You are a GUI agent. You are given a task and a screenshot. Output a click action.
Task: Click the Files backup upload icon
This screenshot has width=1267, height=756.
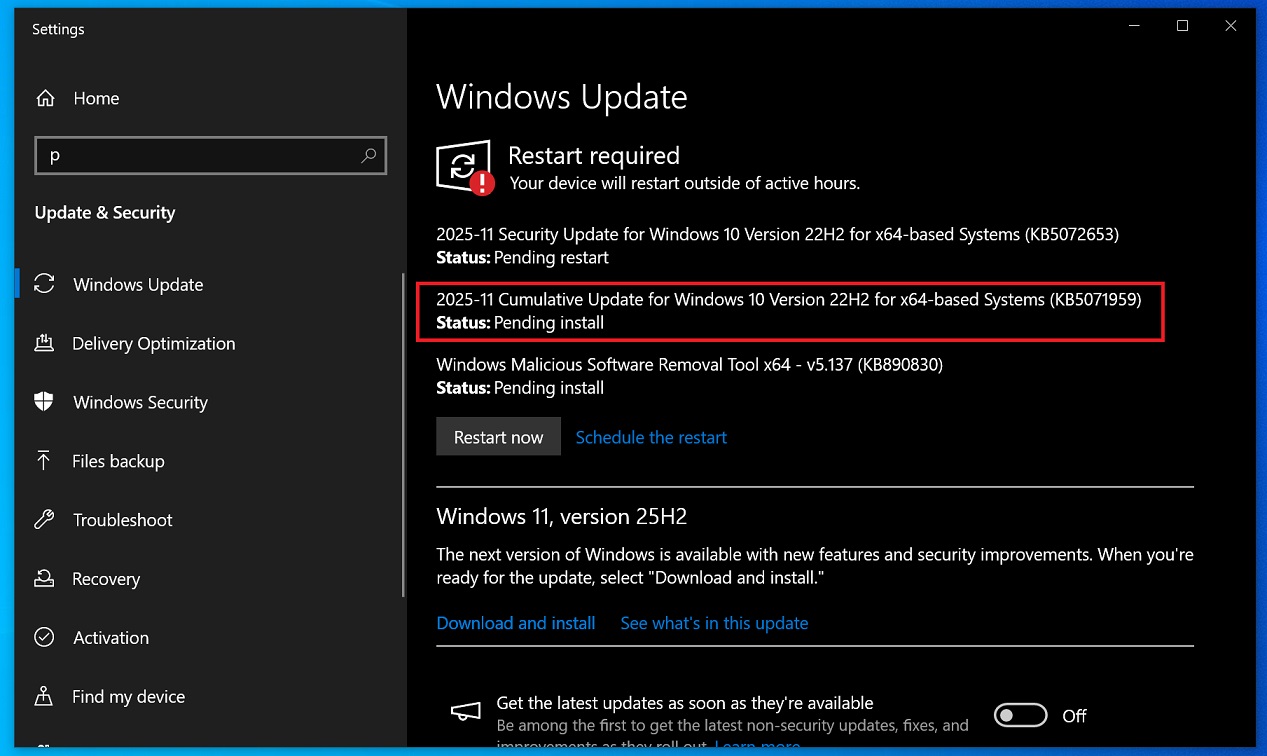point(44,461)
